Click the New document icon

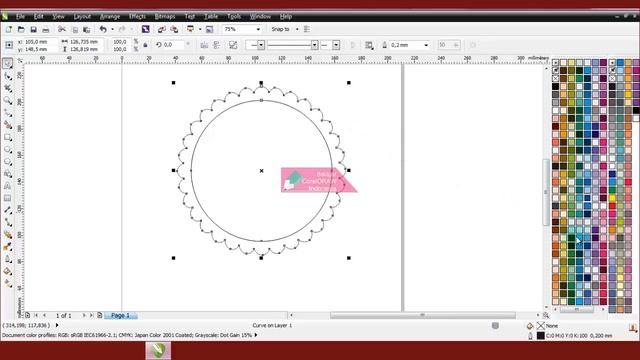pyautogui.click(x=9, y=29)
